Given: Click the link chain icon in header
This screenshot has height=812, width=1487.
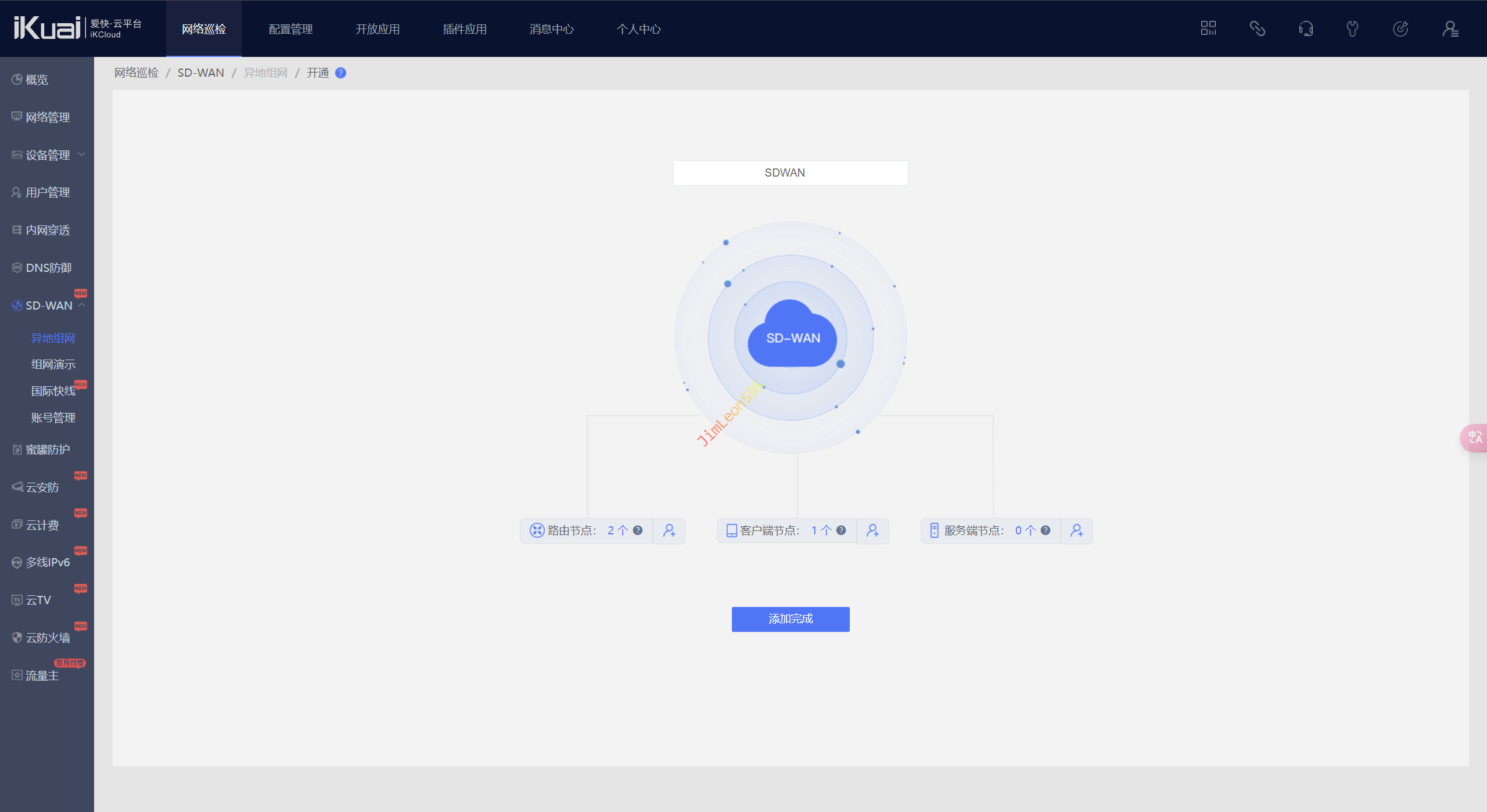Looking at the screenshot, I should coord(1257,28).
